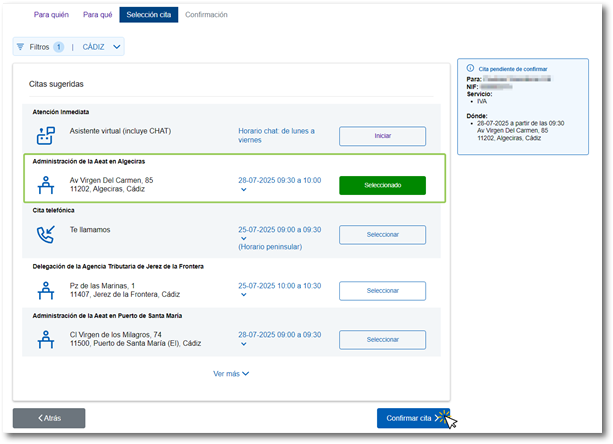Click the filter icon next to Filtros

pos(22,47)
